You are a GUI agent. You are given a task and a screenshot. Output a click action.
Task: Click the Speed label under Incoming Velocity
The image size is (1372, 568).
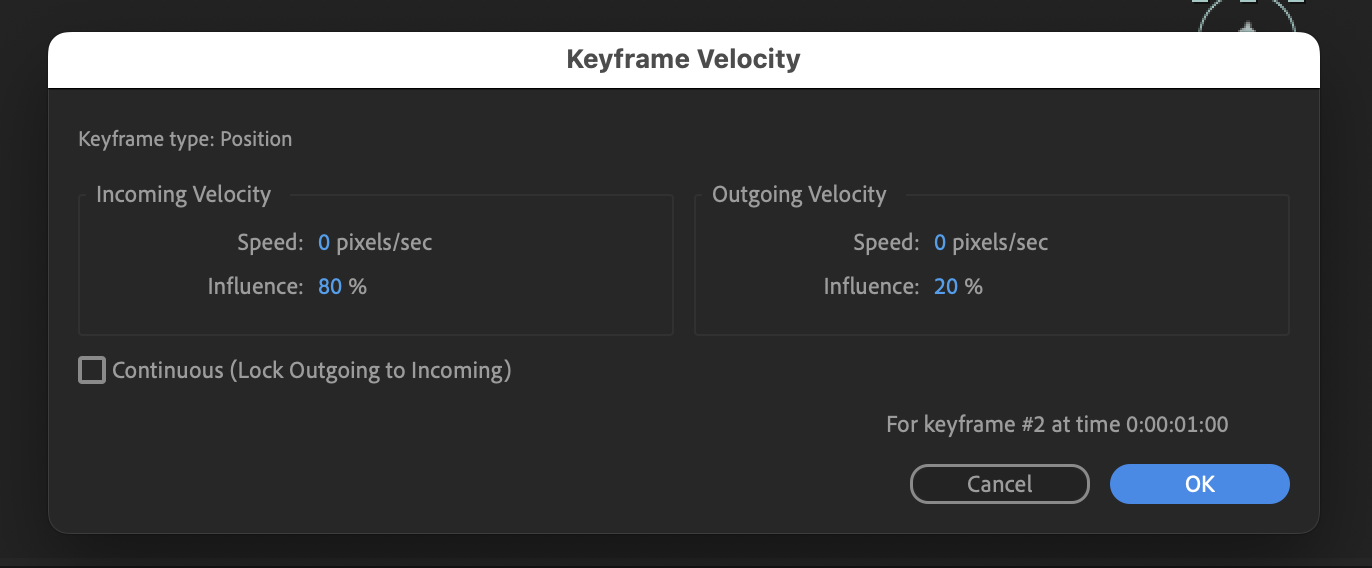pos(270,242)
